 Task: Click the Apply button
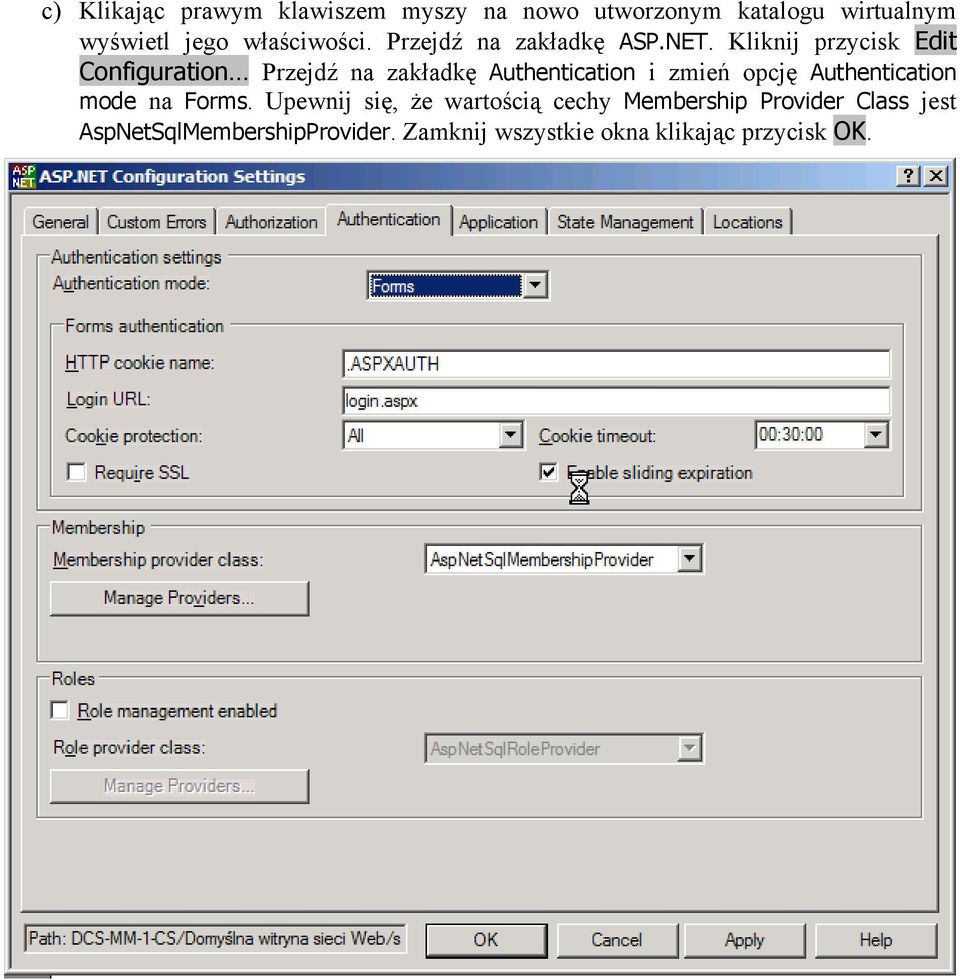[x=744, y=940]
